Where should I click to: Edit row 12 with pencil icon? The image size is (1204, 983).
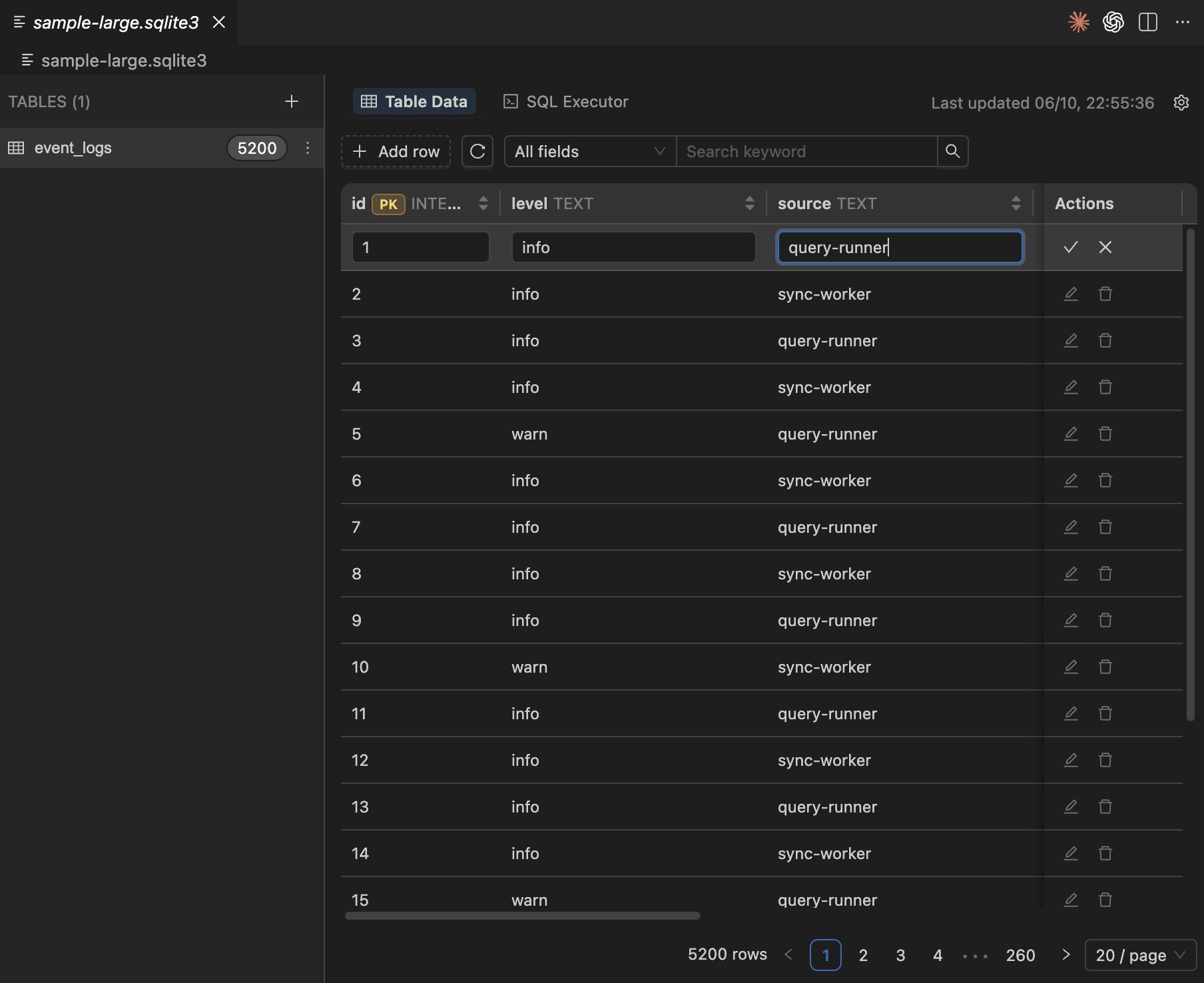pos(1071,760)
